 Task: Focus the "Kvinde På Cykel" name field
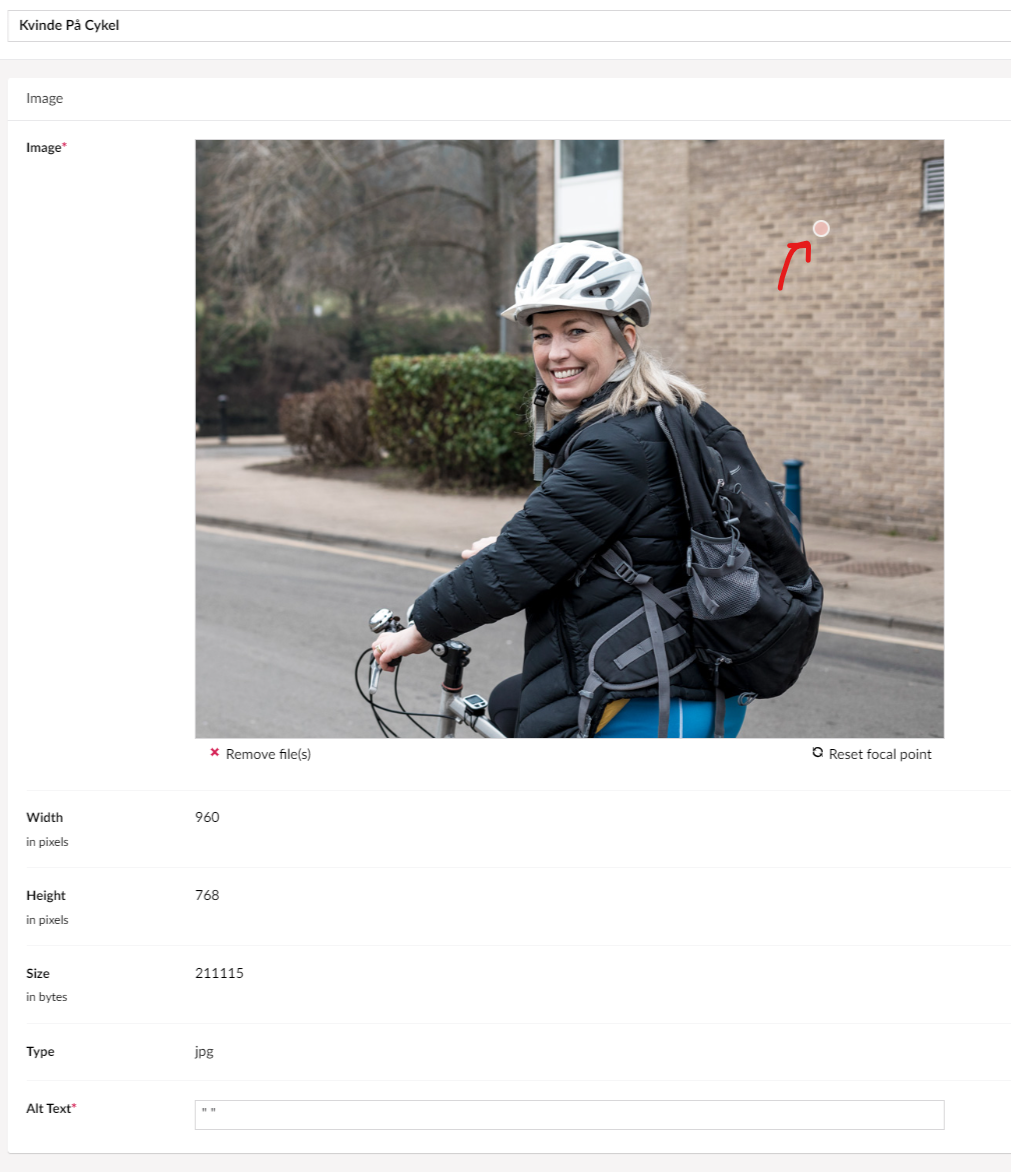click(x=509, y=25)
